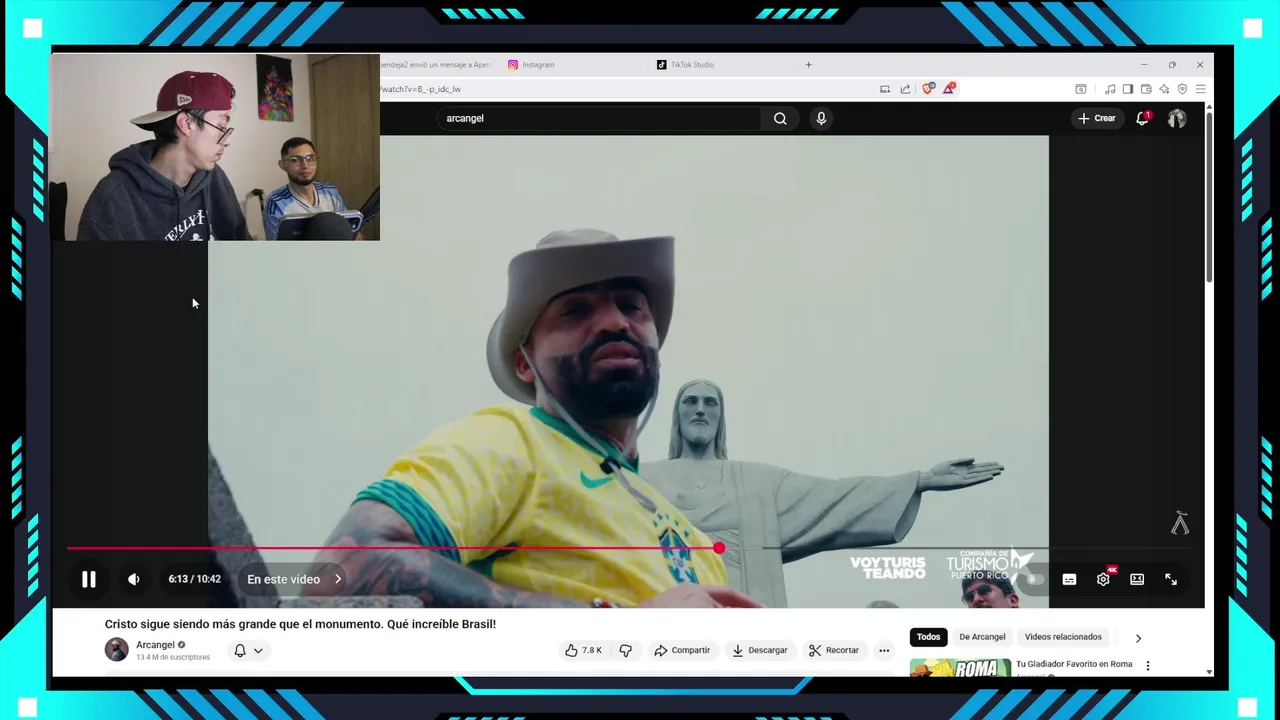
Task: Click the share page icon in address bar
Action: click(x=905, y=89)
